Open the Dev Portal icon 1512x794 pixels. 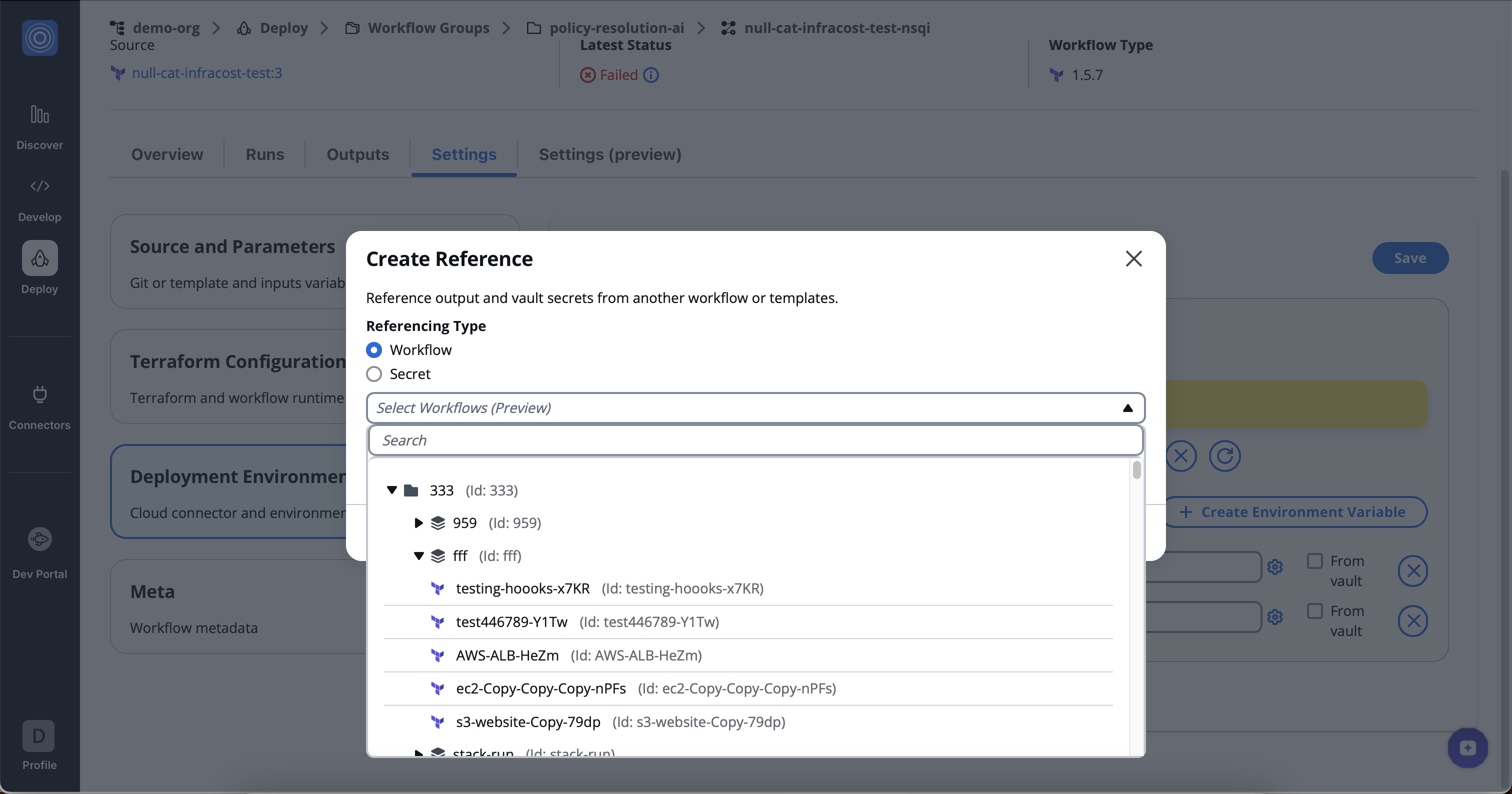(x=39, y=538)
